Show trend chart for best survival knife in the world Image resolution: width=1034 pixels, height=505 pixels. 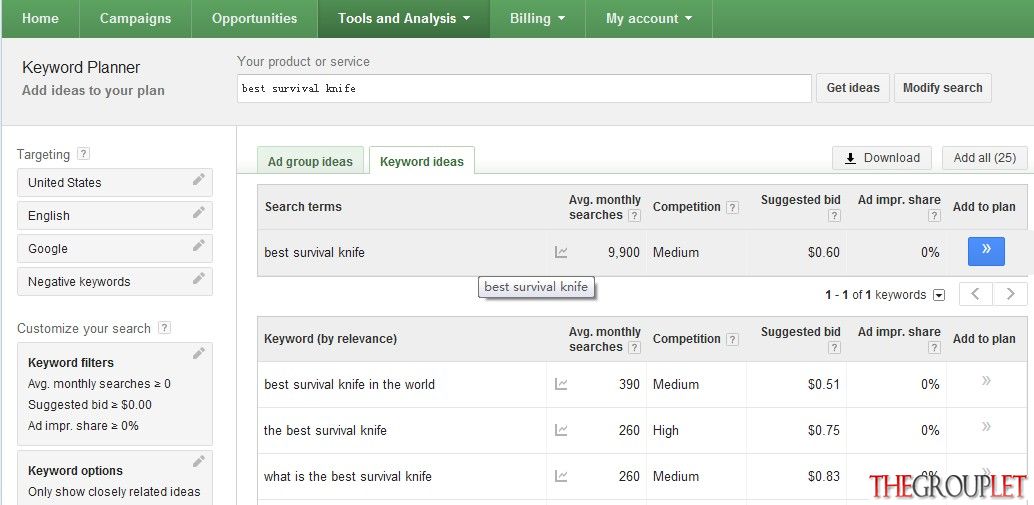click(x=561, y=384)
